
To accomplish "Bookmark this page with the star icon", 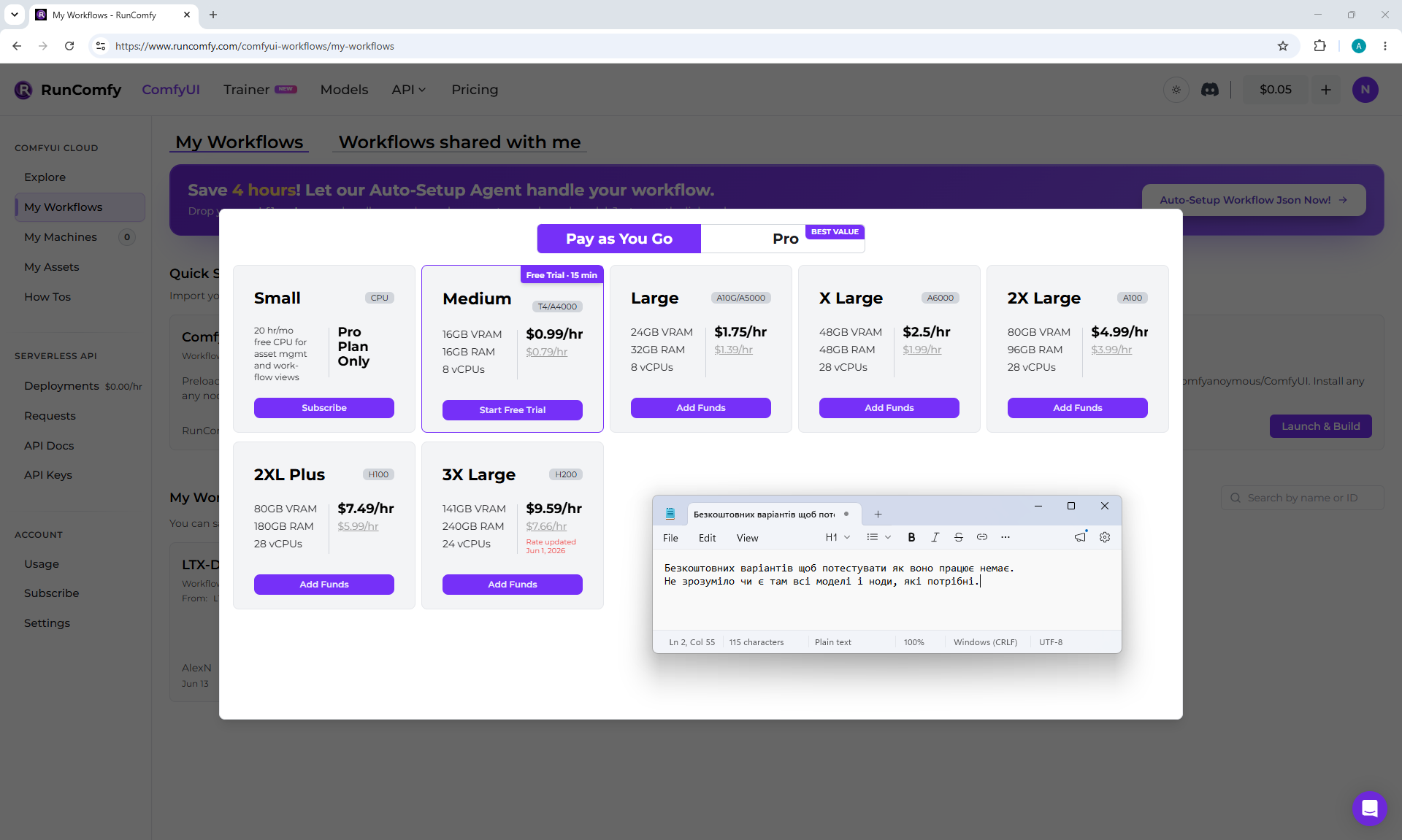I will 1283,46.
